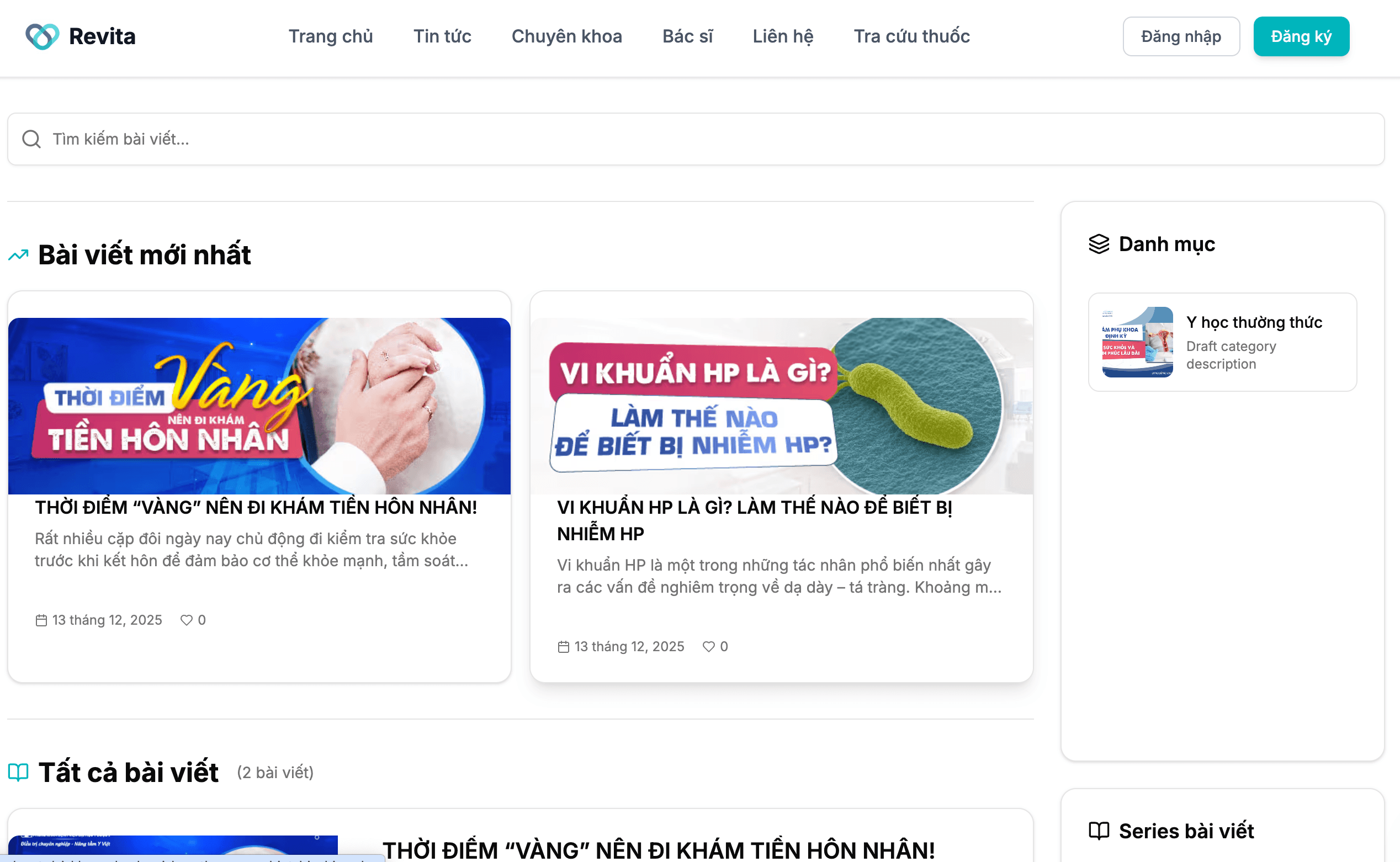
Task: Click the book icon next to Series bài viết
Action: coord(1099,831)
